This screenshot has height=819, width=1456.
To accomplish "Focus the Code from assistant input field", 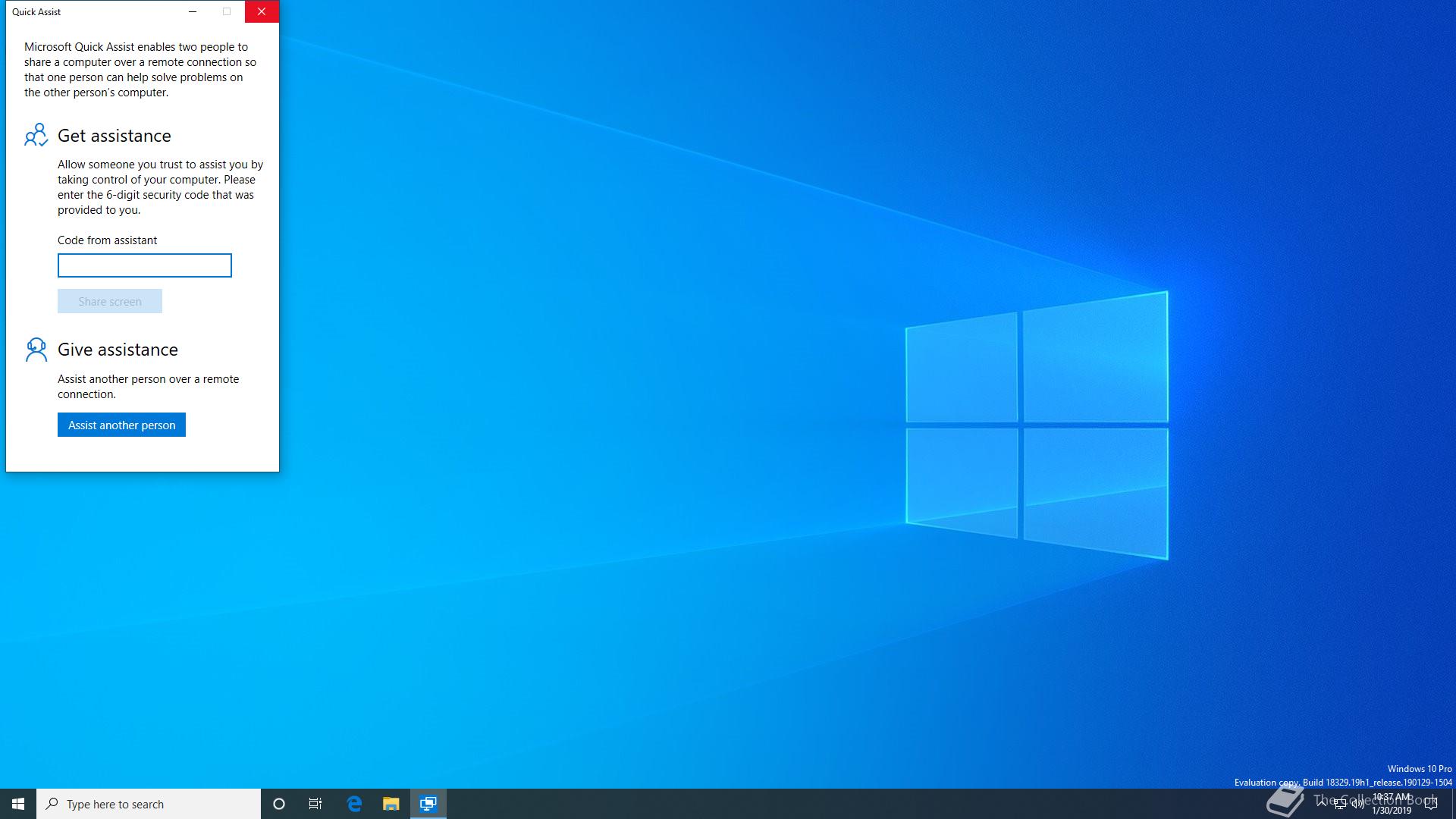I will [x=145, y=265].
